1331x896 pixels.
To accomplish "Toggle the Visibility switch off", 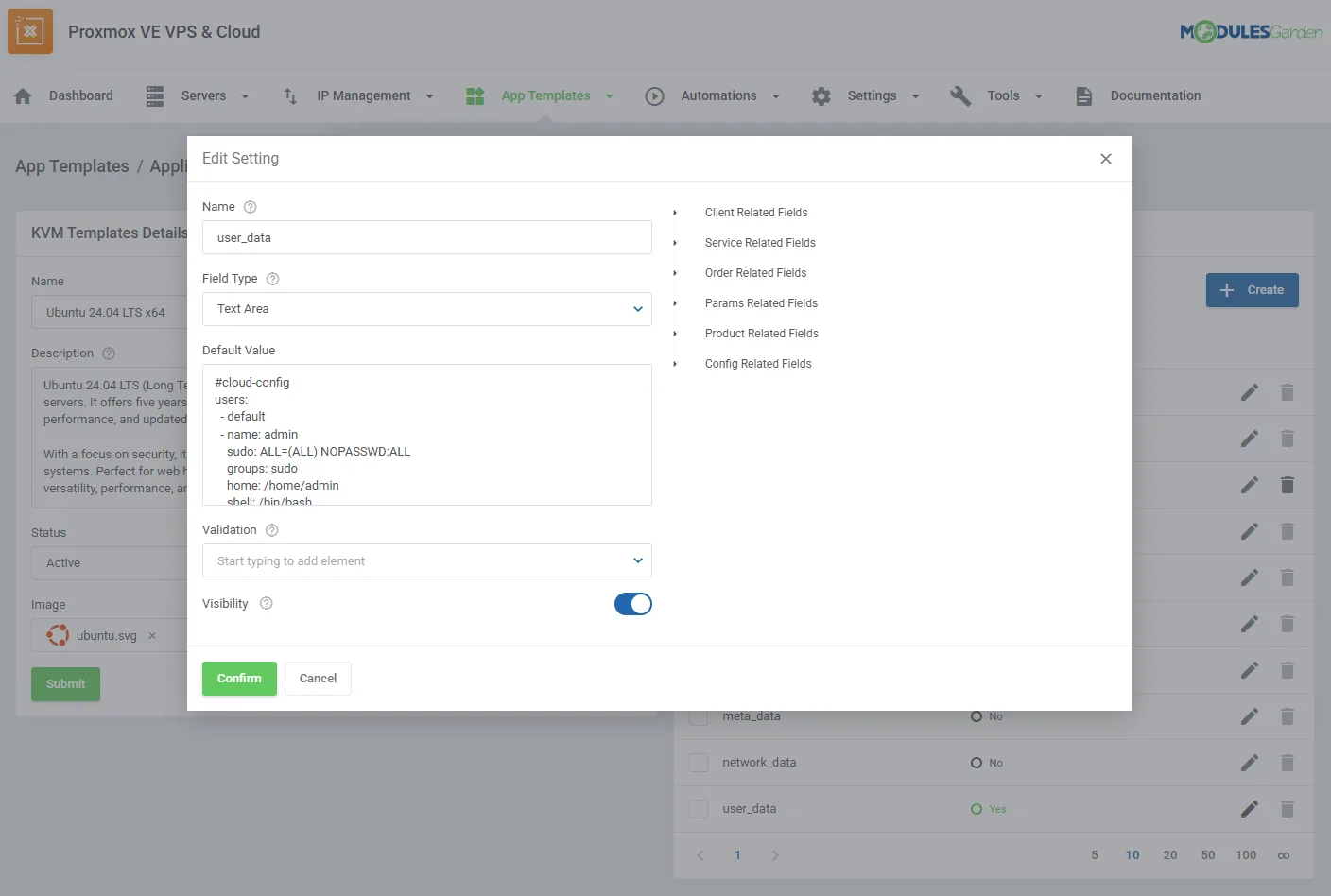I will tap(633, 604).
